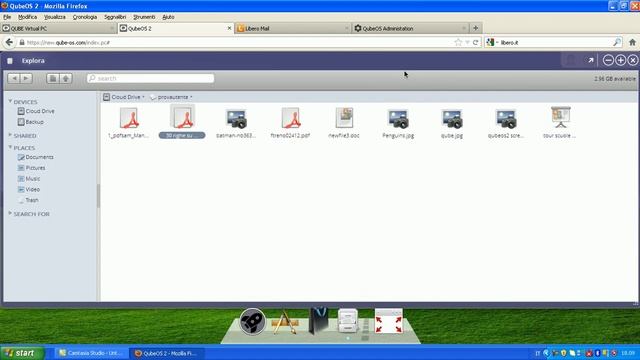Click the search magnifier in Firefox
The width and height of the screenshot is (640, 360).
click(x=617, y=42)
